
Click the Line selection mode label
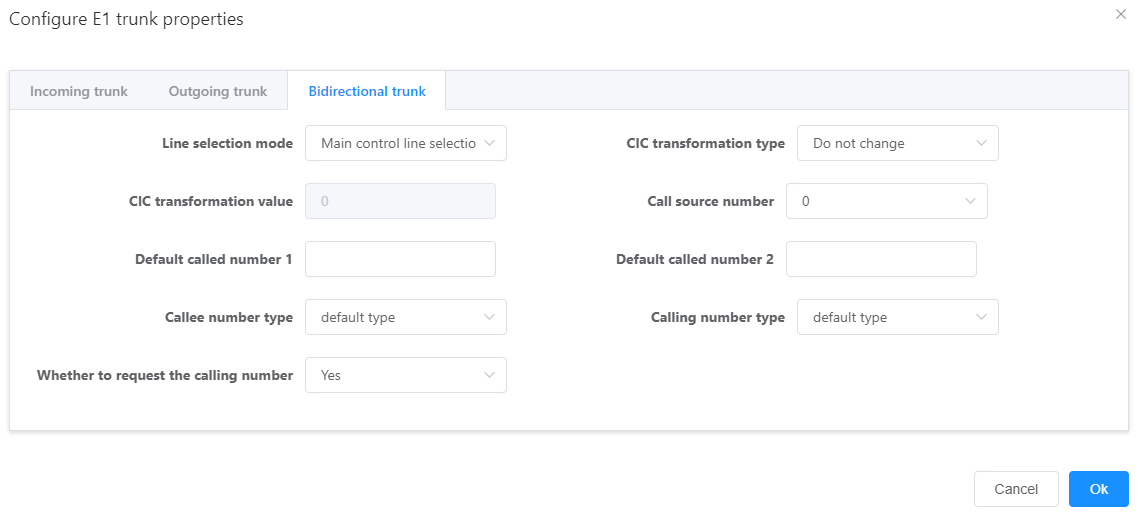[227, 143]
